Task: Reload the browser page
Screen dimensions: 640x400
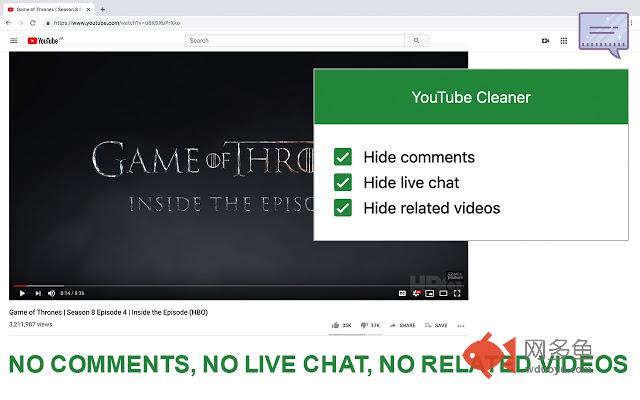Action: coord(33,23)
